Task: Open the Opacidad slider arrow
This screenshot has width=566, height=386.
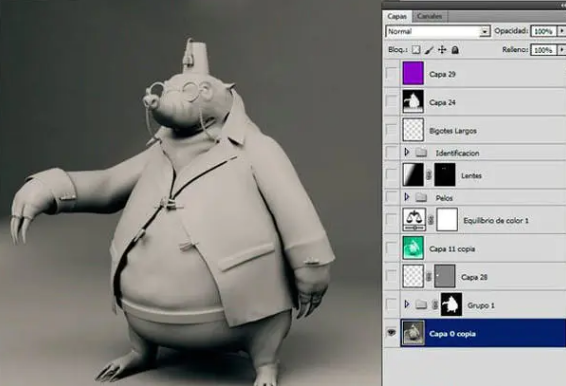Action: [x=562, y=31]
